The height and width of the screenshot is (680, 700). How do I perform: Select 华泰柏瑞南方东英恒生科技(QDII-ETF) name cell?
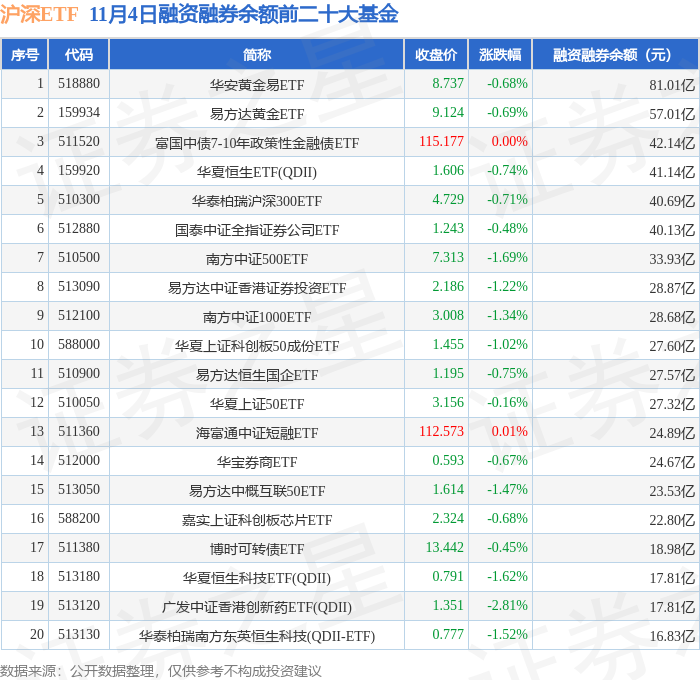point(257,636)
